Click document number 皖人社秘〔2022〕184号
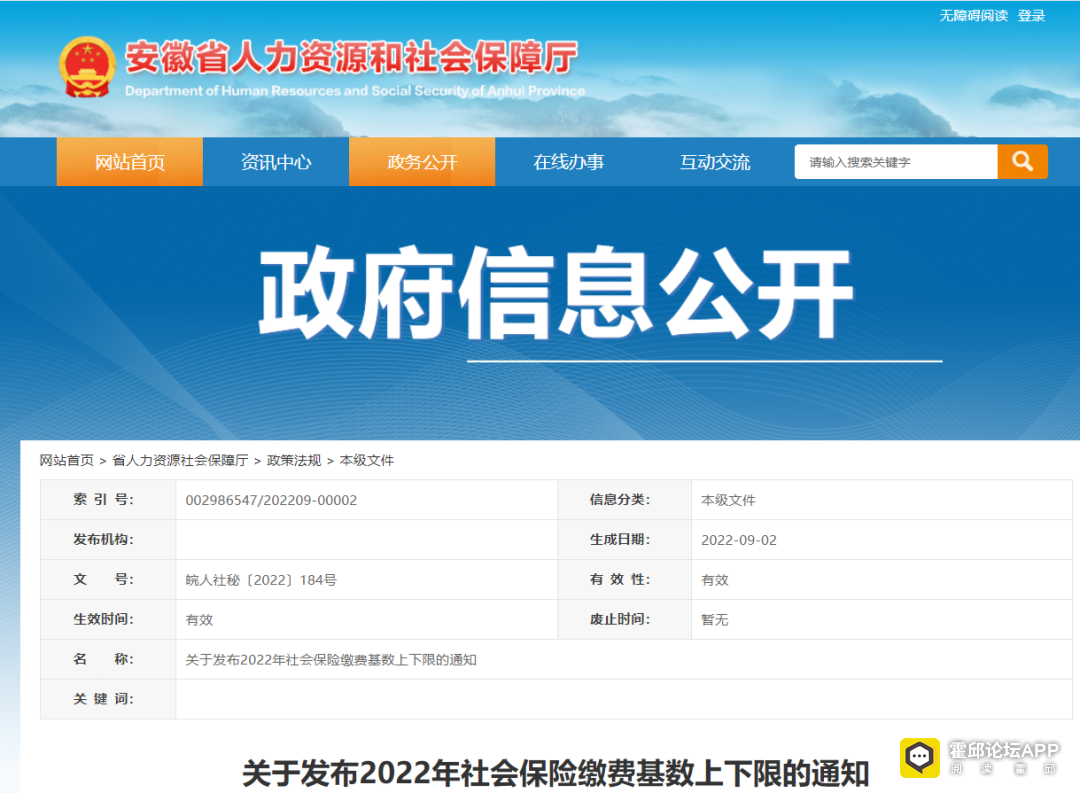Viewport: 1080px width, 793px height. pos(261,580)
